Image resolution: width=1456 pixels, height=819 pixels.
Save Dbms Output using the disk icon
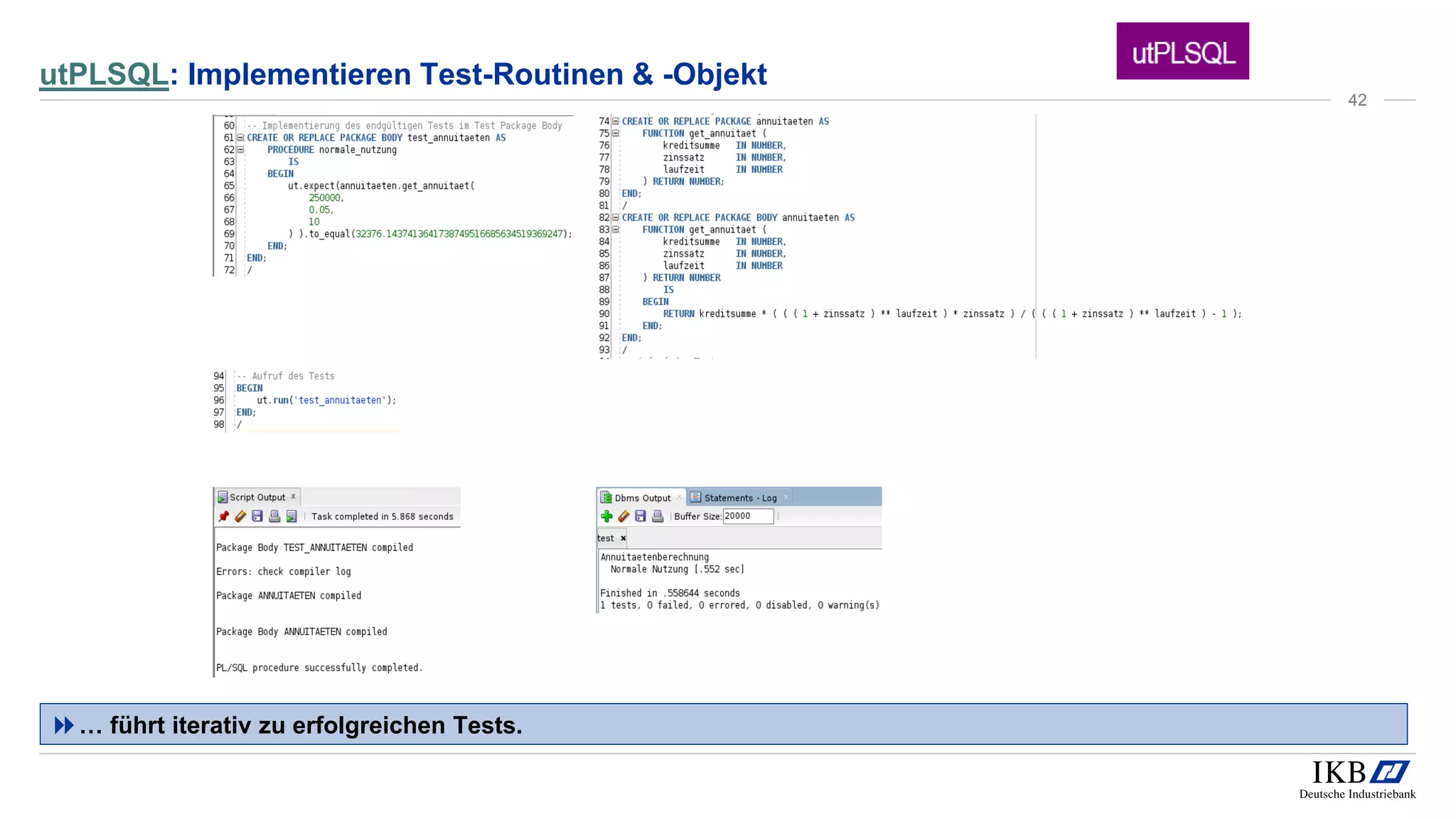[641, 517]
